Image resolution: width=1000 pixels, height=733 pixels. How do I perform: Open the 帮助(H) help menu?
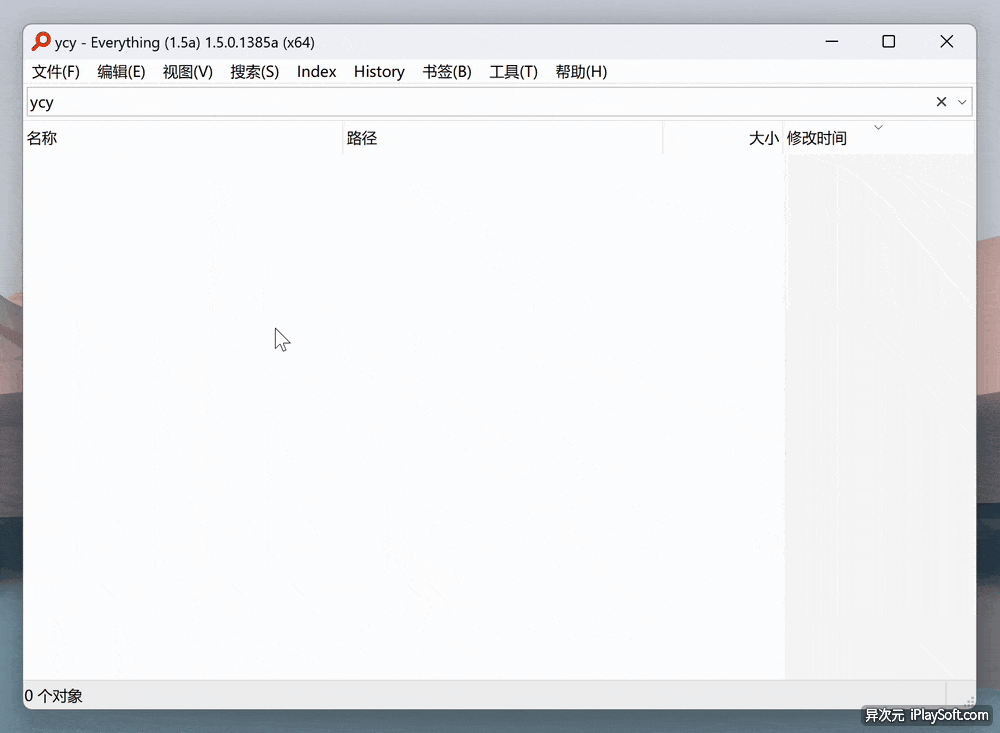tap(581, 71)
